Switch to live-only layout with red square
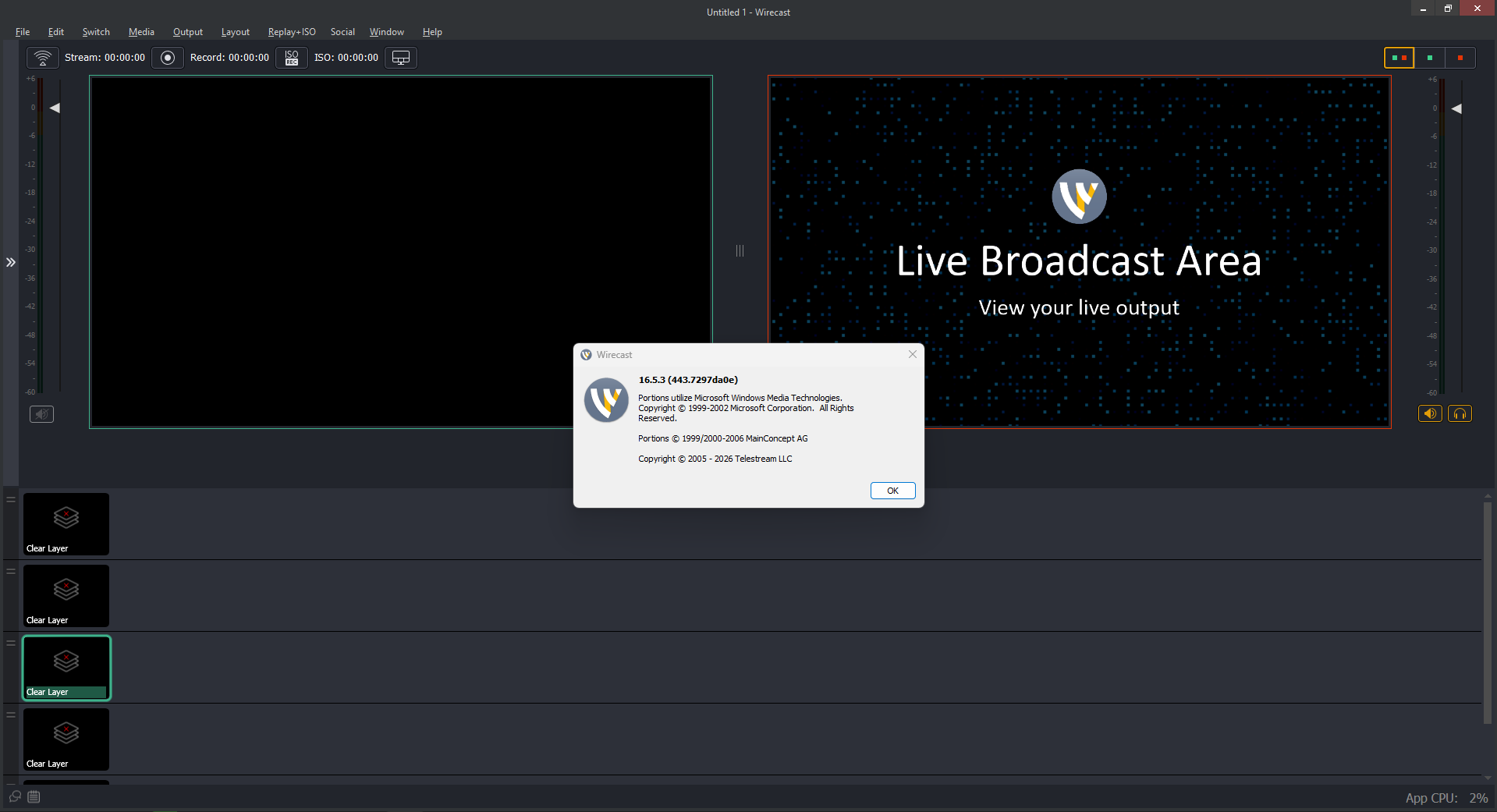The height and width of the screenshot is (812, 1497). point(1460,58)
